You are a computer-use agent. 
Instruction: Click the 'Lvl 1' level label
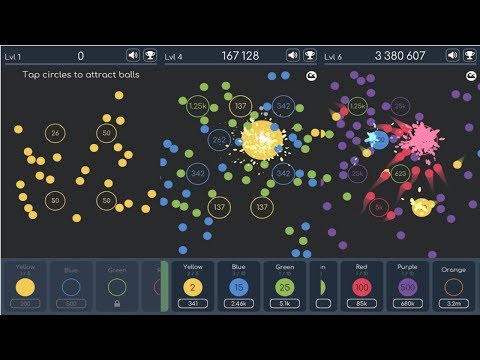click(13, 57)
